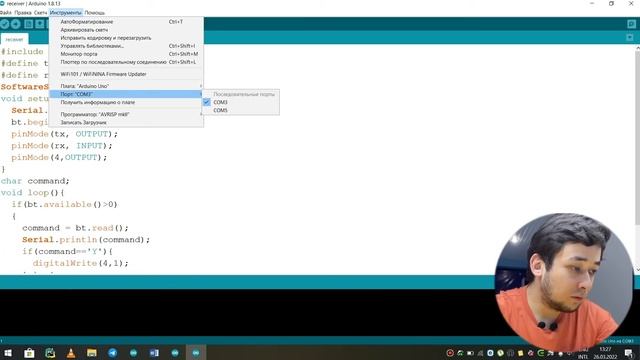Screen dimensions: 640x360
Task: Open File Explorer from the taskbar
Action: point(92,353)
